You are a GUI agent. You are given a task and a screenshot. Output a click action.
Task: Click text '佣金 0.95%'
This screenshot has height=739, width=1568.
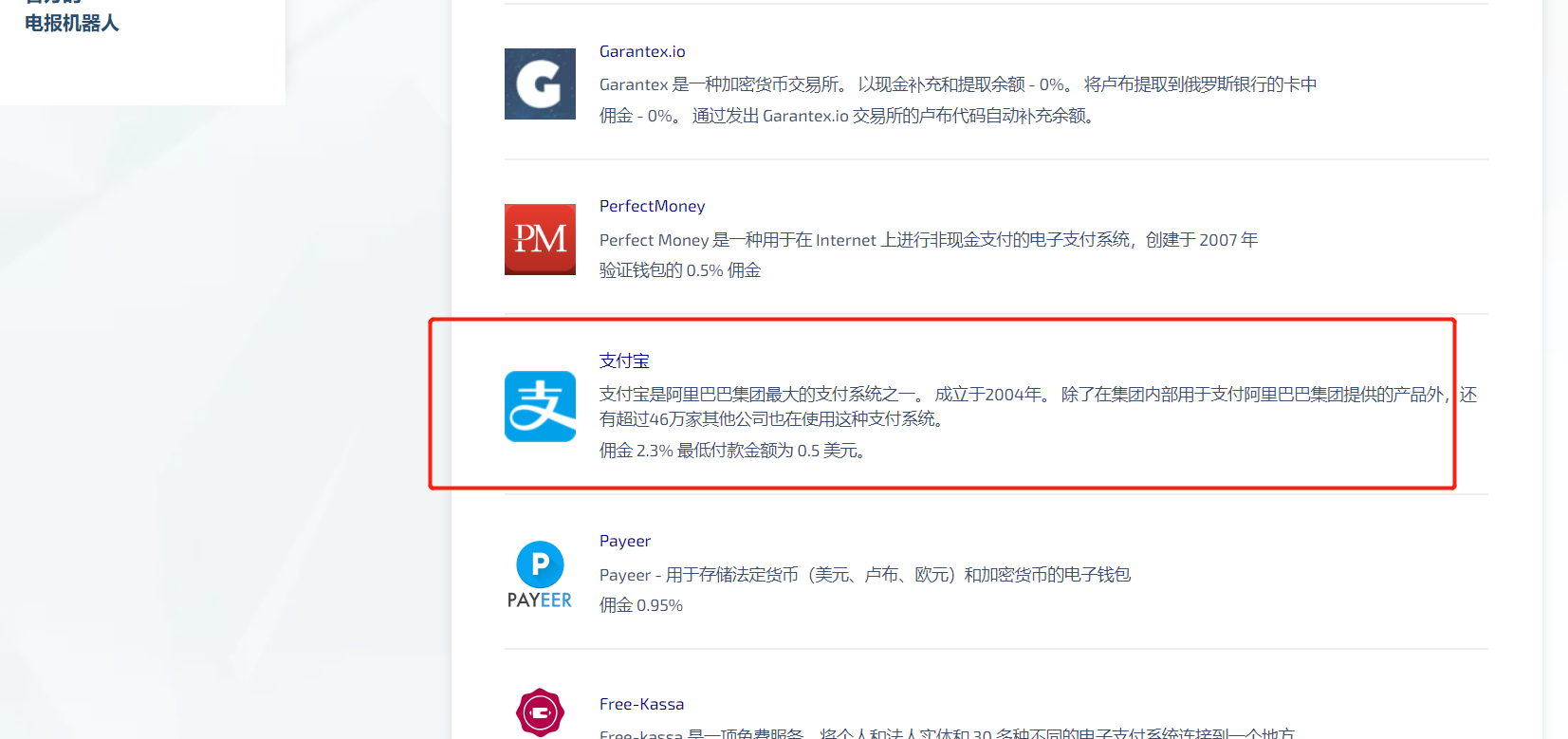tap(641, 605)
